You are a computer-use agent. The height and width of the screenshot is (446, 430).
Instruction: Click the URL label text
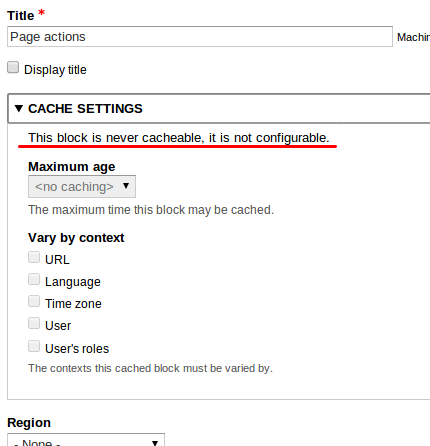point(57,260)
